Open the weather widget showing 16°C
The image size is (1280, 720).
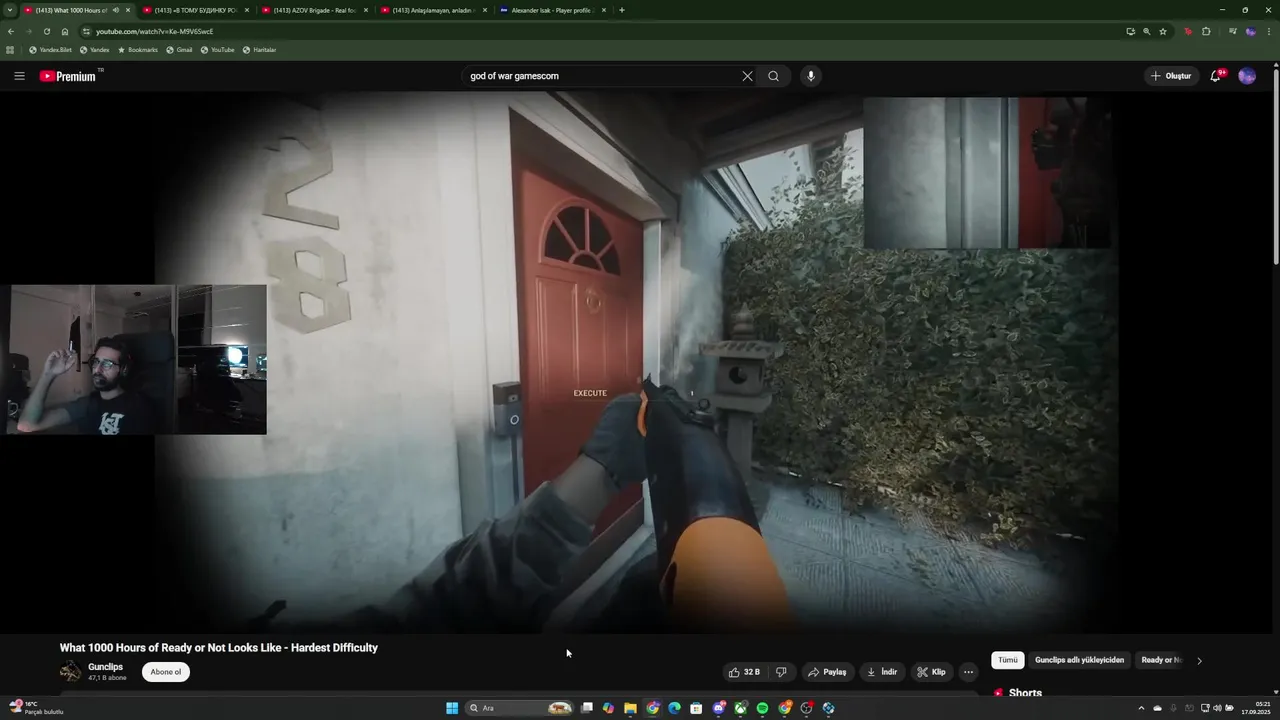tap(35, 708)
